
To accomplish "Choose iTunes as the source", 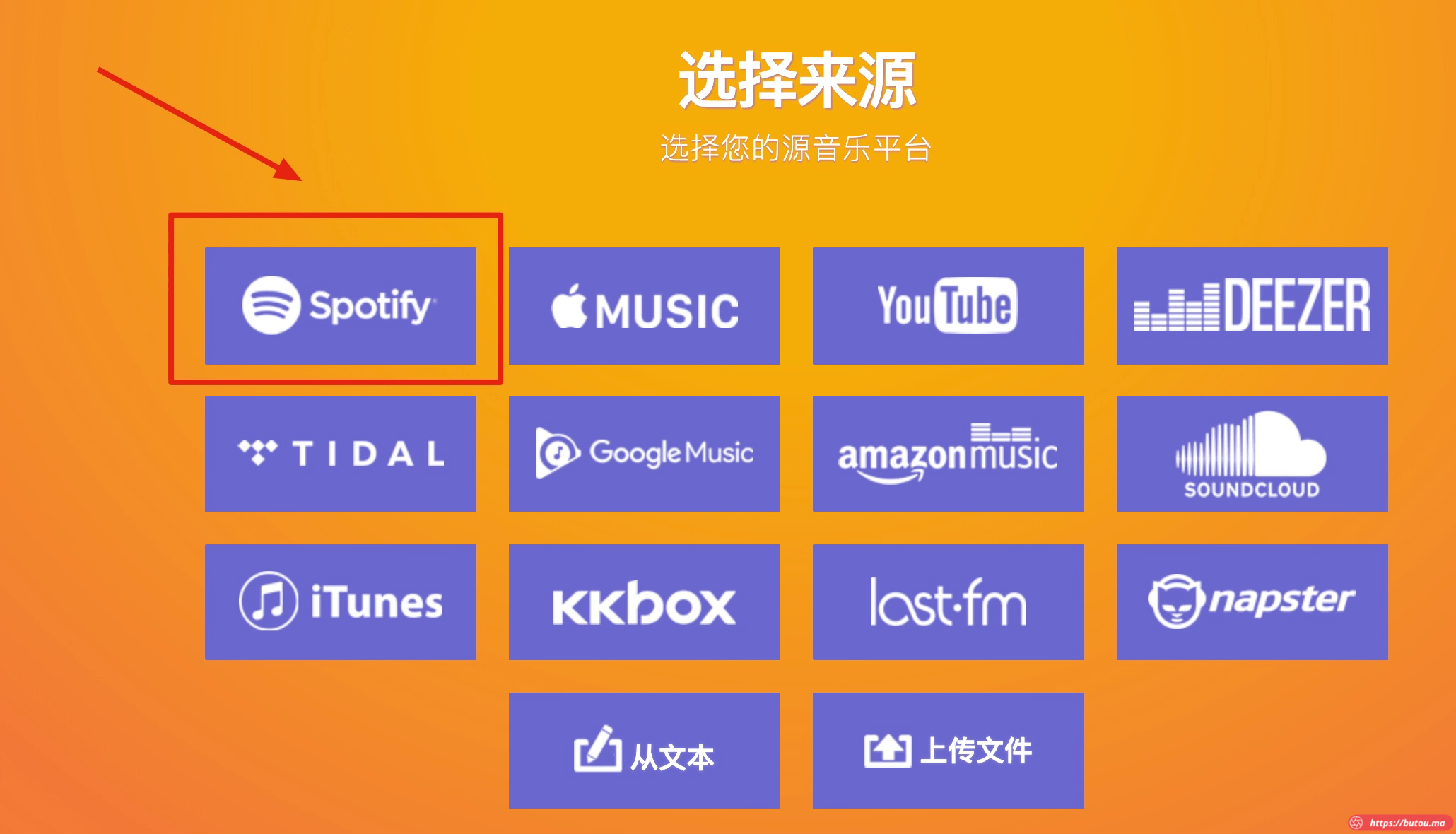I will 341,602.
